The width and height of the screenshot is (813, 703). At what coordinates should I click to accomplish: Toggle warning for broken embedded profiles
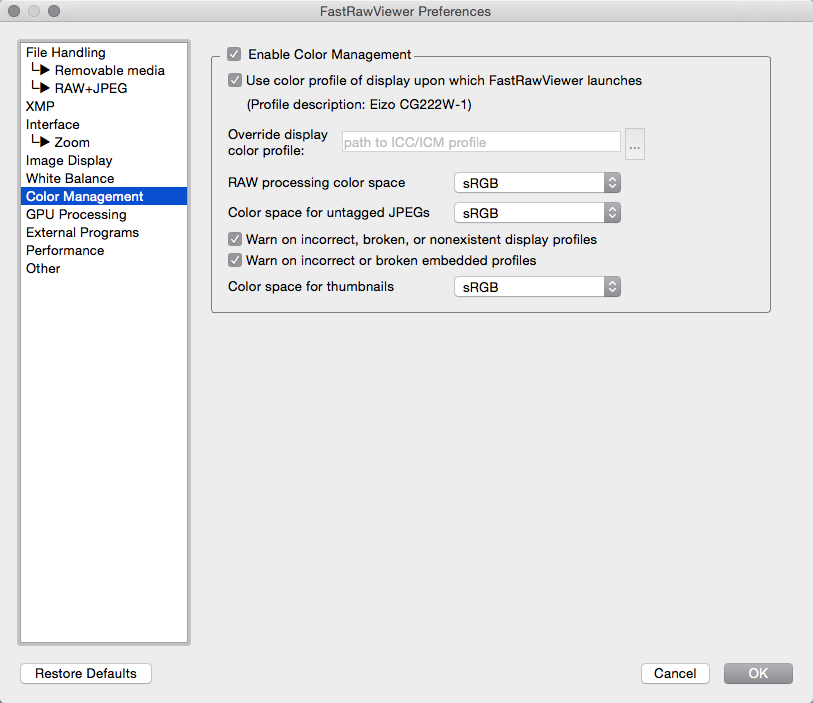coord(235,260)
